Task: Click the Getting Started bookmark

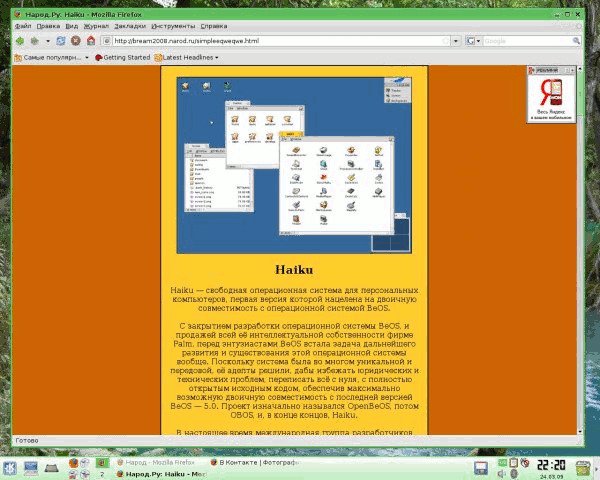Action: tap(122, 57)
